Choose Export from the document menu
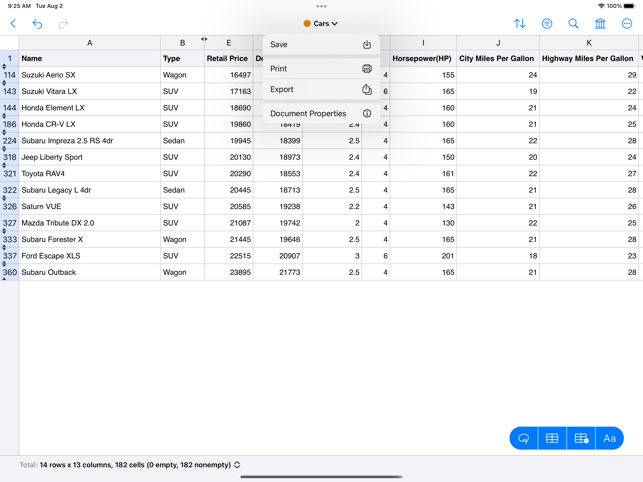The width and height of the screenshot is (643, 482). pos(322,89)
